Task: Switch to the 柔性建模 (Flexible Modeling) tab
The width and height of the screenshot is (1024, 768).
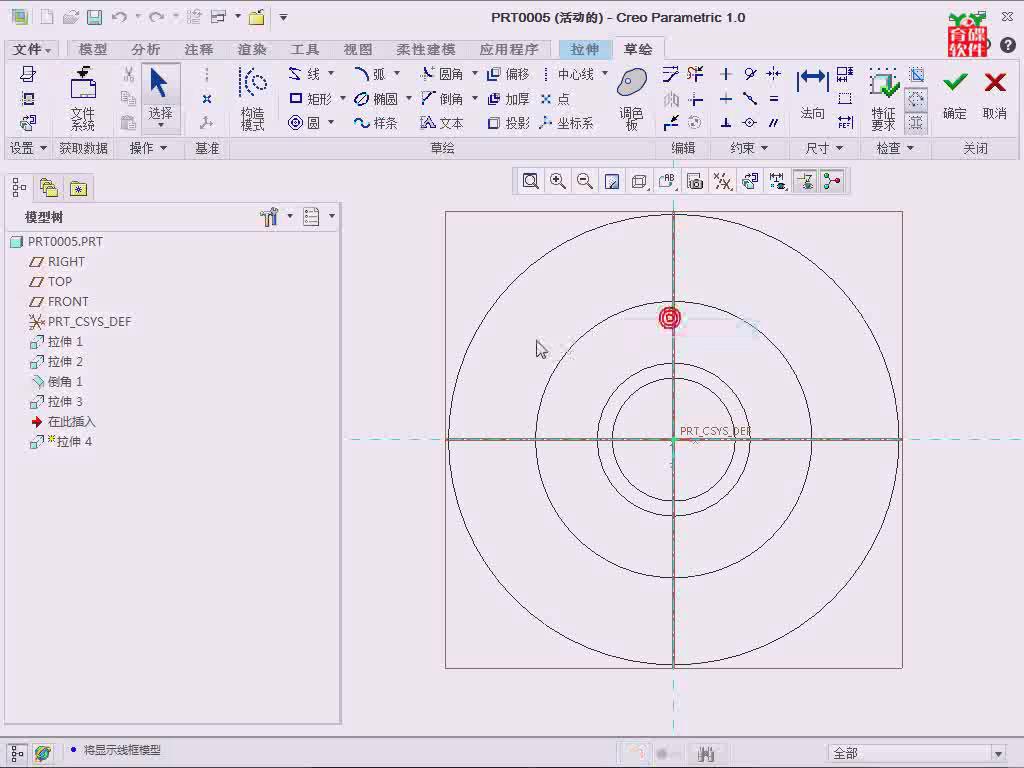Action: tap(426, 50)
